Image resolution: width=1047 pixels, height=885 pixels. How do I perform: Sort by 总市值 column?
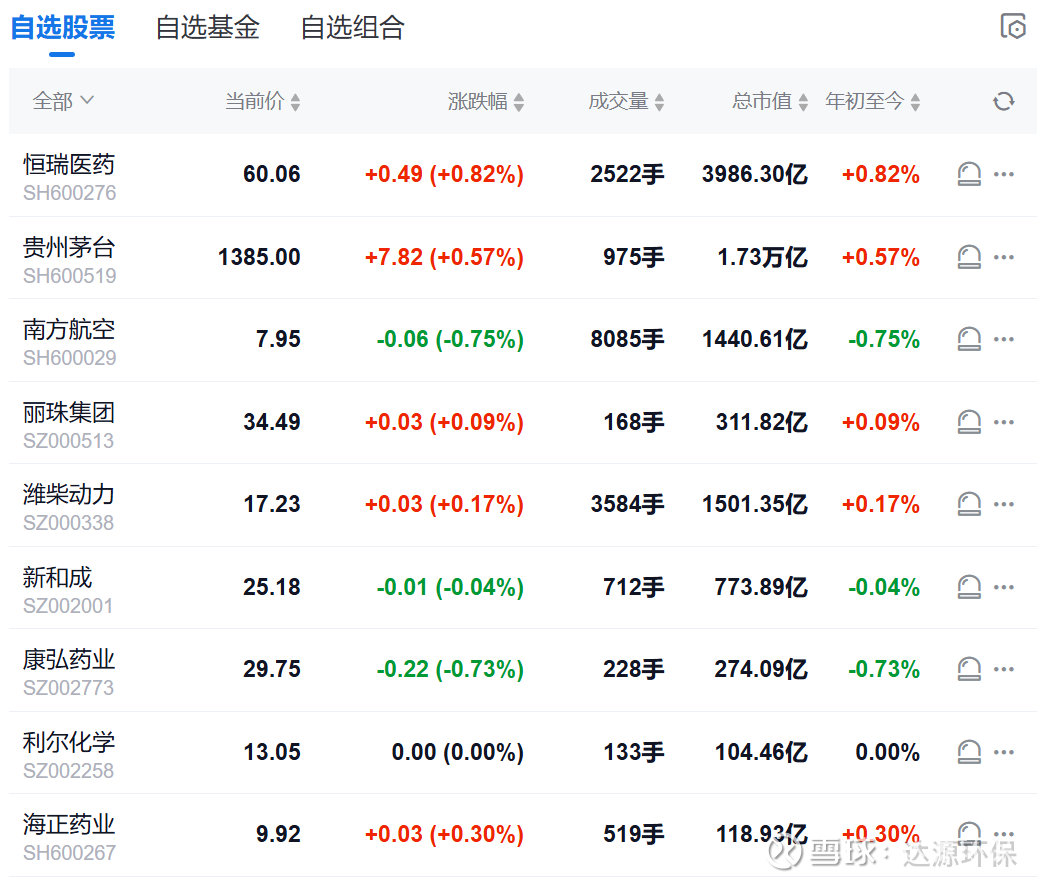point(770,102)
